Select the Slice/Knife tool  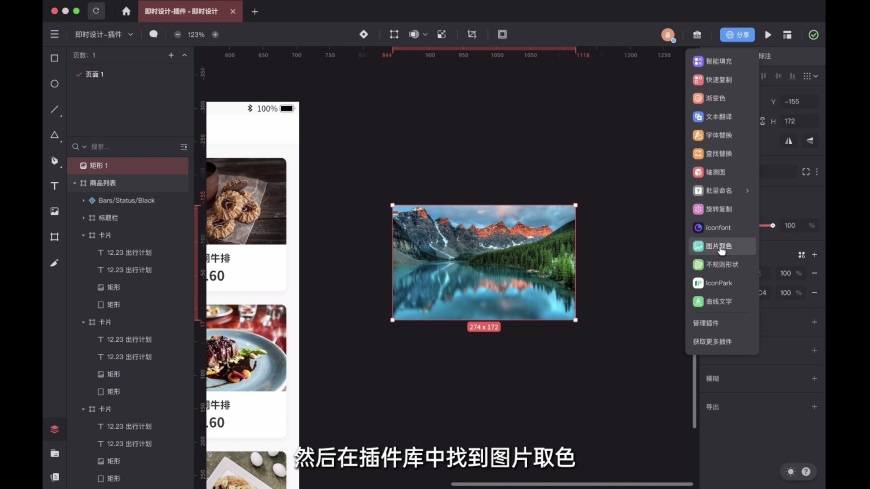[x=54, y=263]
